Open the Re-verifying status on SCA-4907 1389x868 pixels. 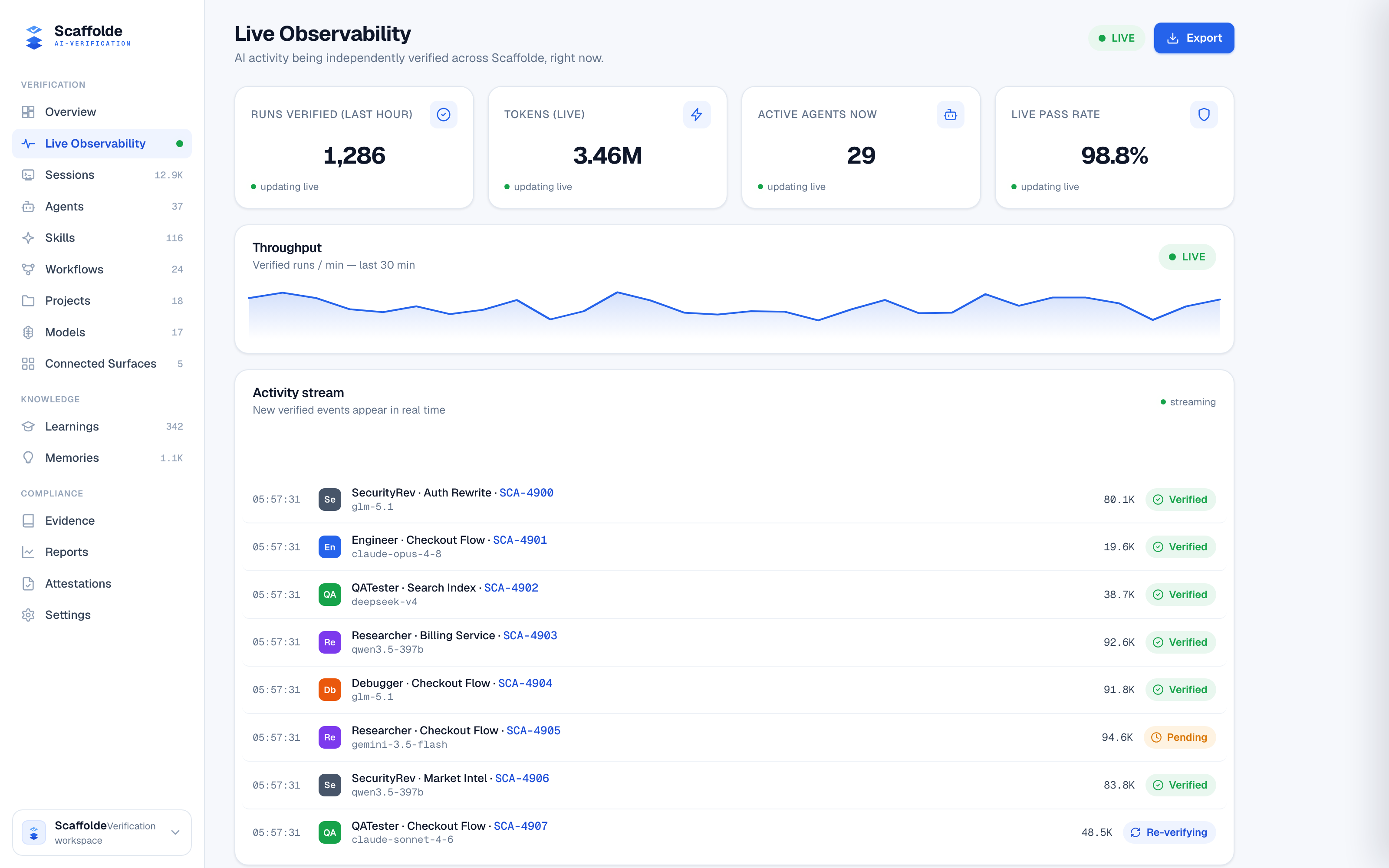[x=1169, y=832]
